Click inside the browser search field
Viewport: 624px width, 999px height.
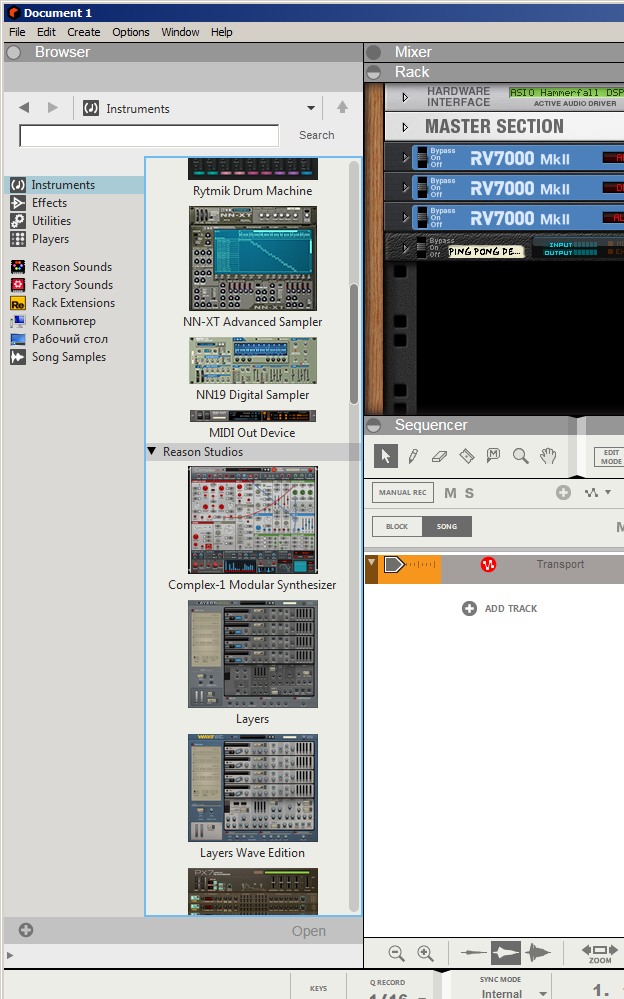coord(149,136)
